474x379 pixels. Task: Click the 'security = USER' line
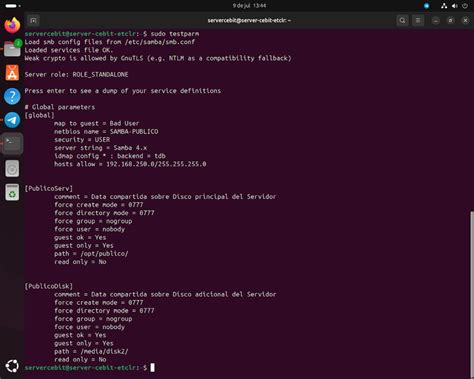[x=82, y=140]
